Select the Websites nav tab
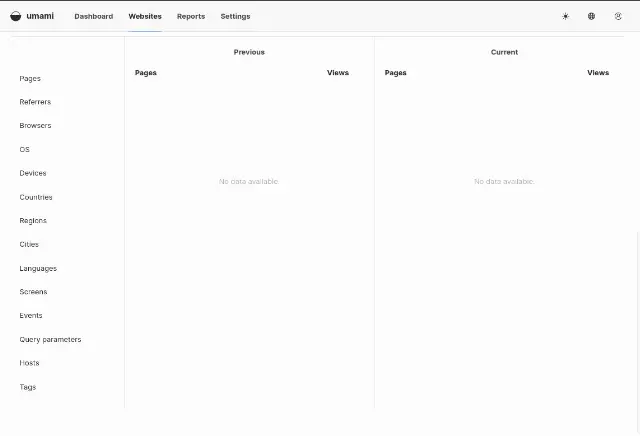 tap(145, 16)
